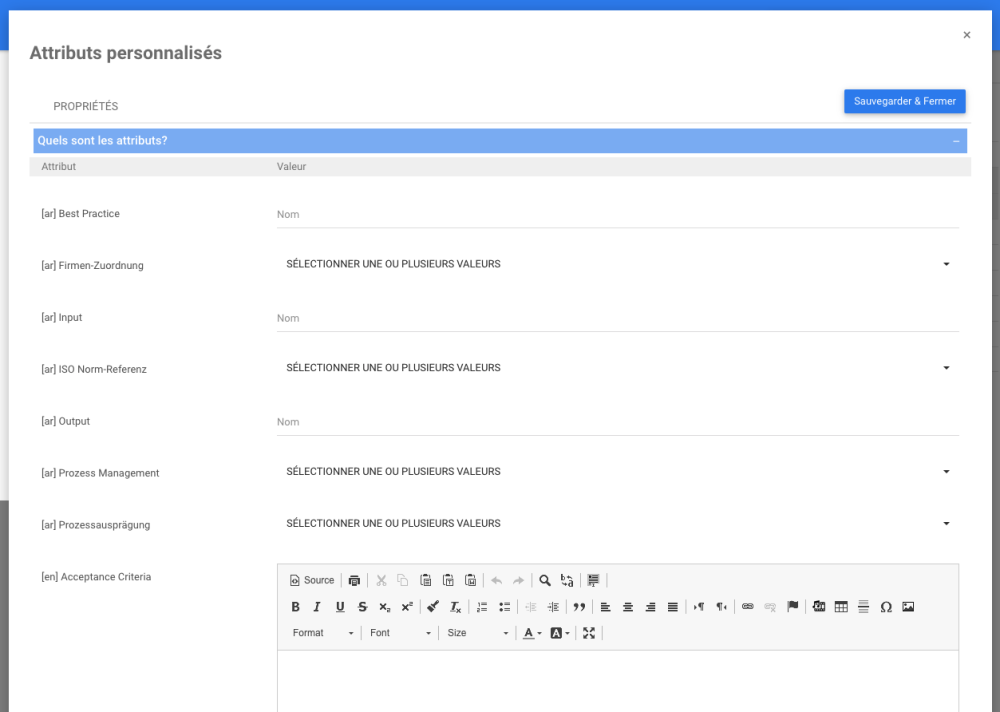Click Paste from Word icon
Screen dimensions: 1000x712
(x=471, y=580)
